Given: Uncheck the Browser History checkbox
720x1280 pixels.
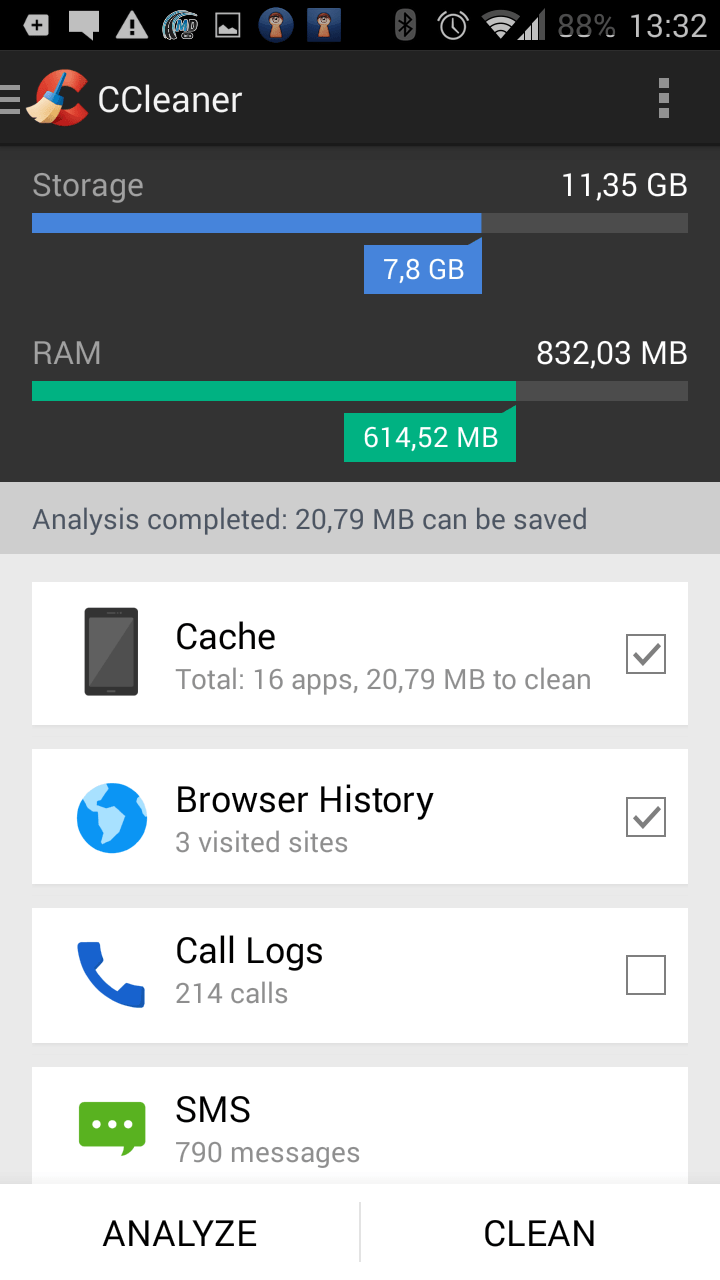Looking at the screenshot, I should point(646,817).
